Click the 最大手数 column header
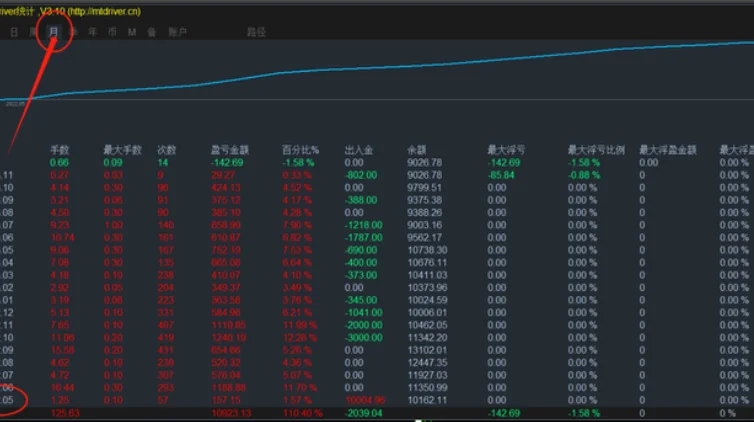 coord(123,150)
